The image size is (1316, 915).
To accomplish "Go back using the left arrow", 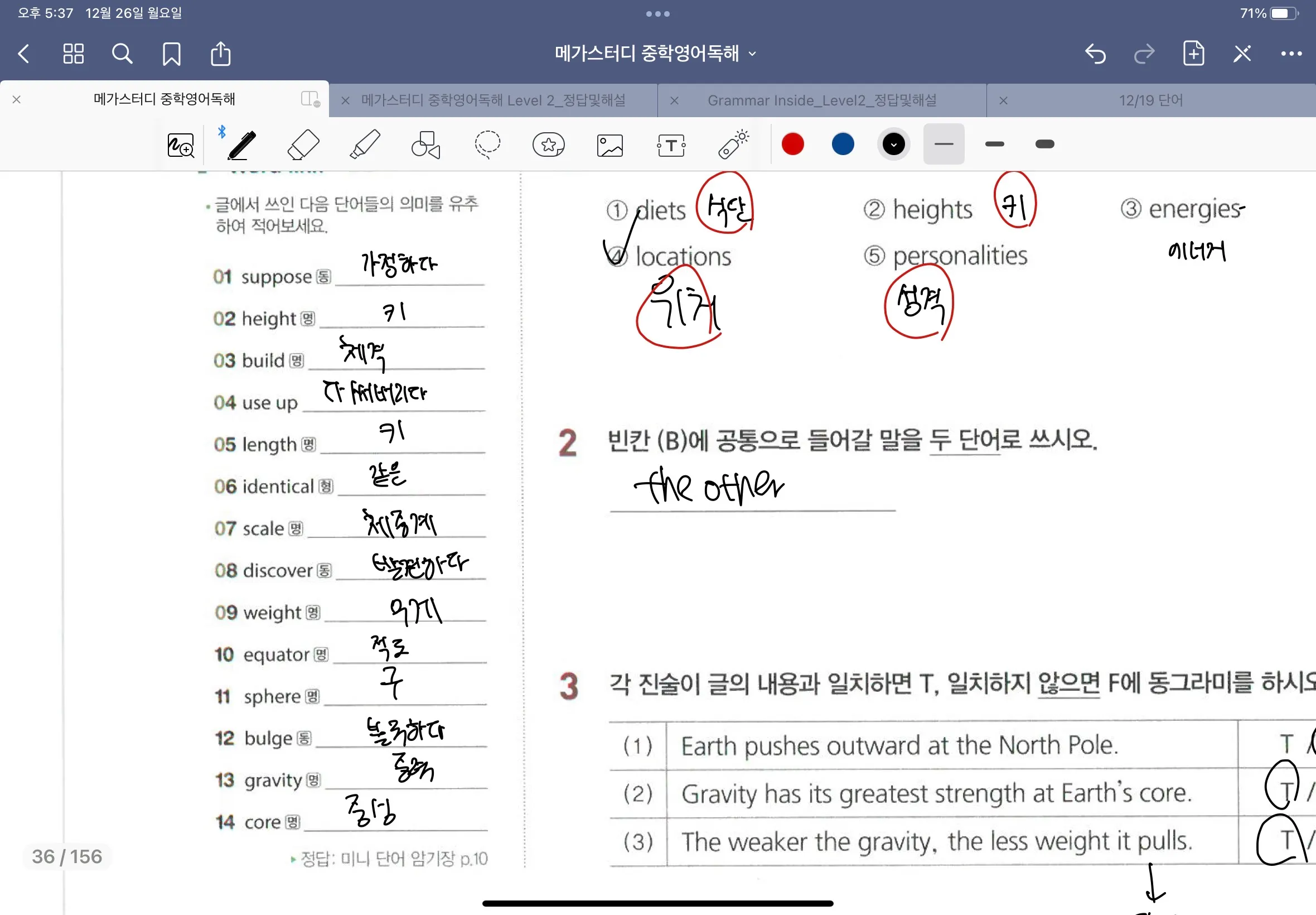I will (23, 54).
